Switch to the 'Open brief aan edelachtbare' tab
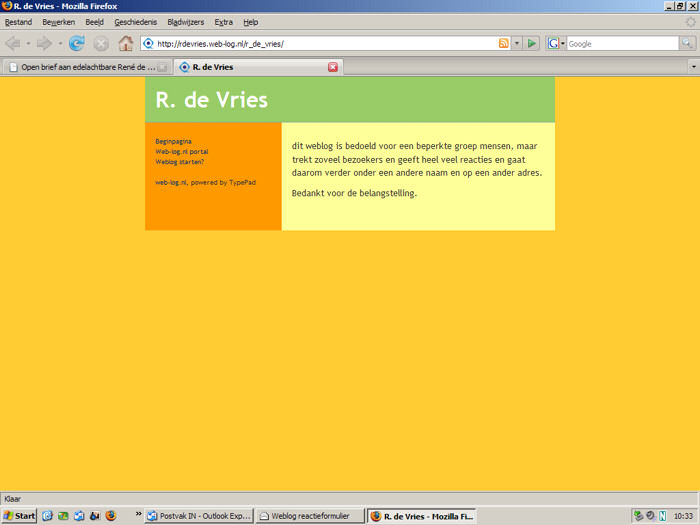This screenshot has height=525, width=700. click(85, 67)
